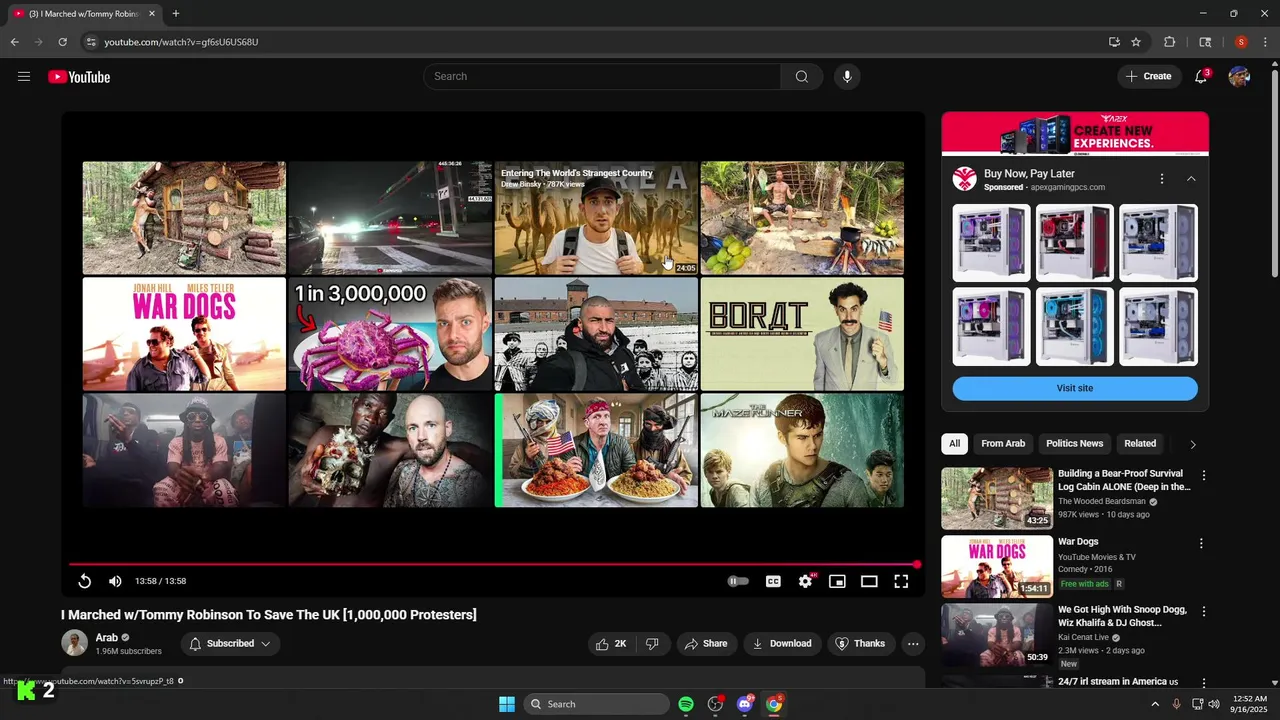
Task: Switch to miniplayer mode
Action: click(x=837, y=581)
